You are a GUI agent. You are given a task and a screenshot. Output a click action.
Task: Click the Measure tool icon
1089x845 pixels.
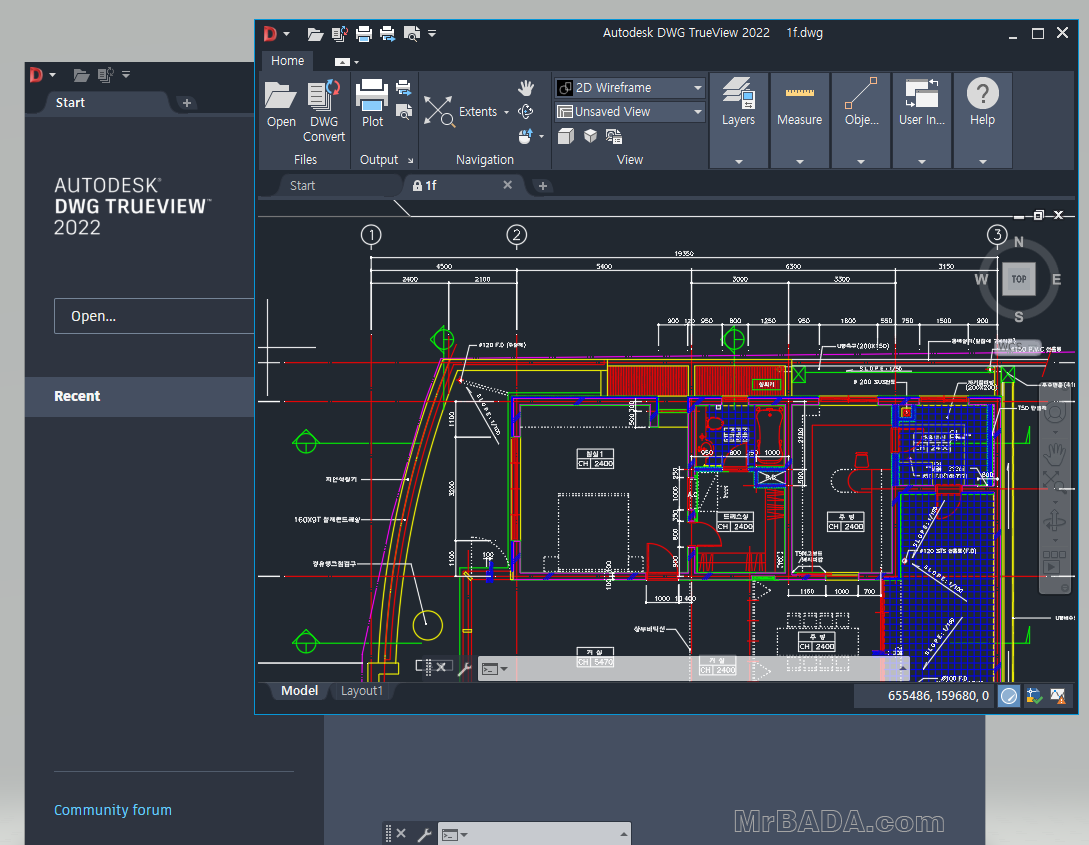799,93
